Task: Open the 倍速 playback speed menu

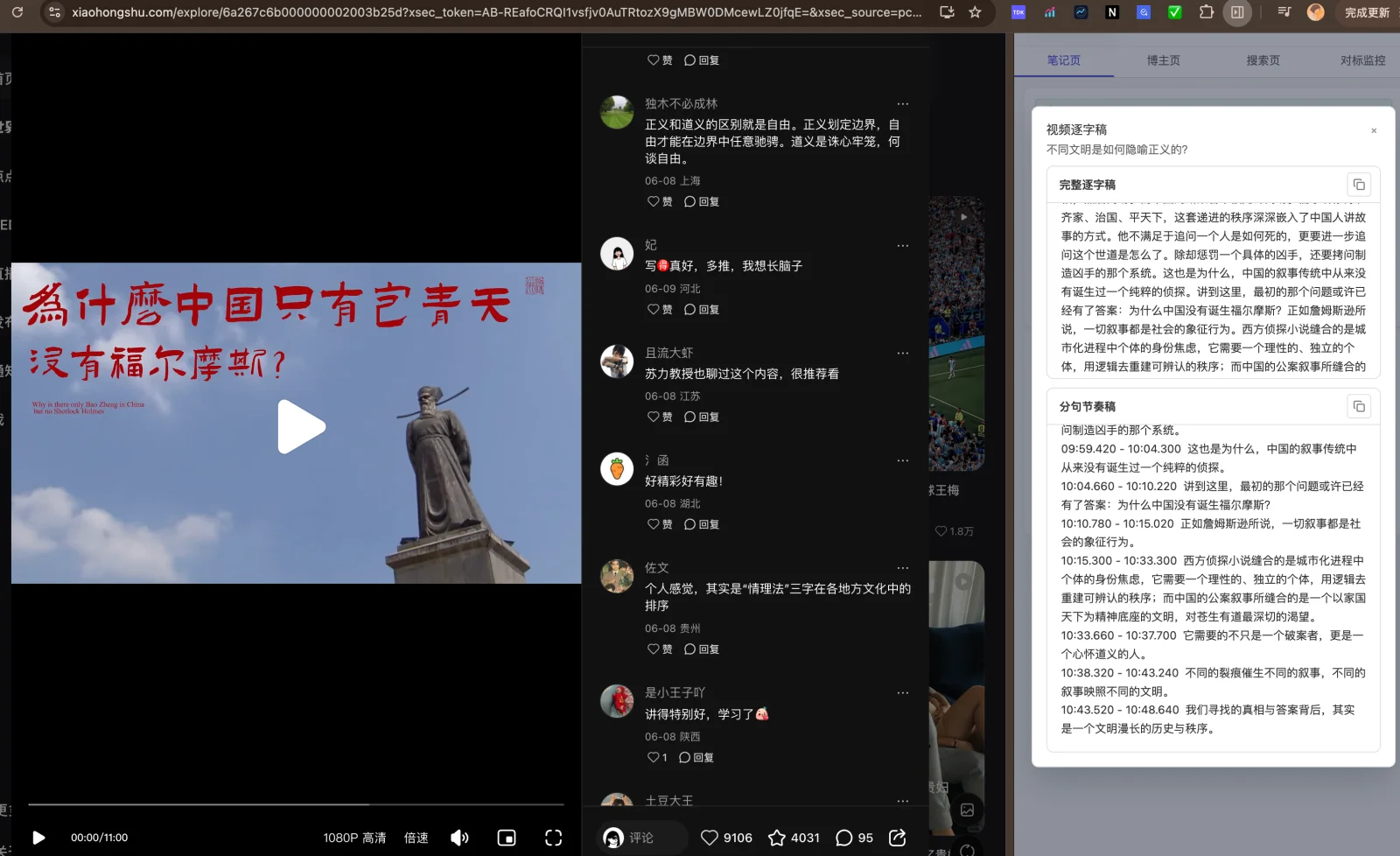Action: (x=416, y=838)
